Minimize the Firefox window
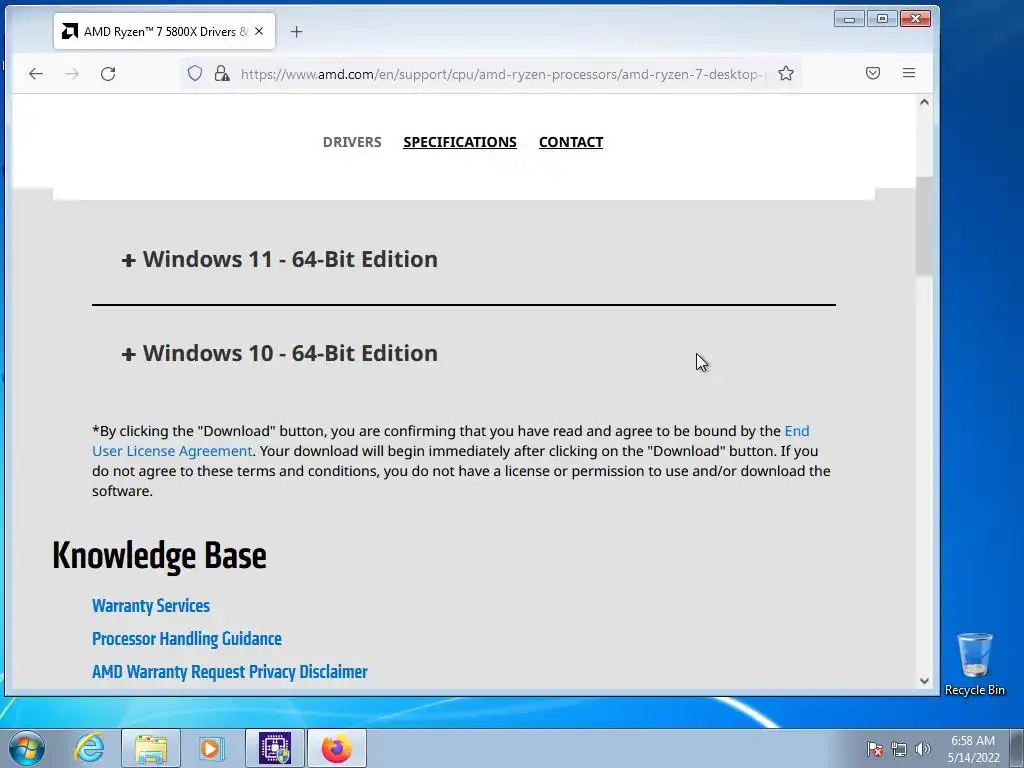This screenshot has width=1024, height=768. (x=849, y=18)
